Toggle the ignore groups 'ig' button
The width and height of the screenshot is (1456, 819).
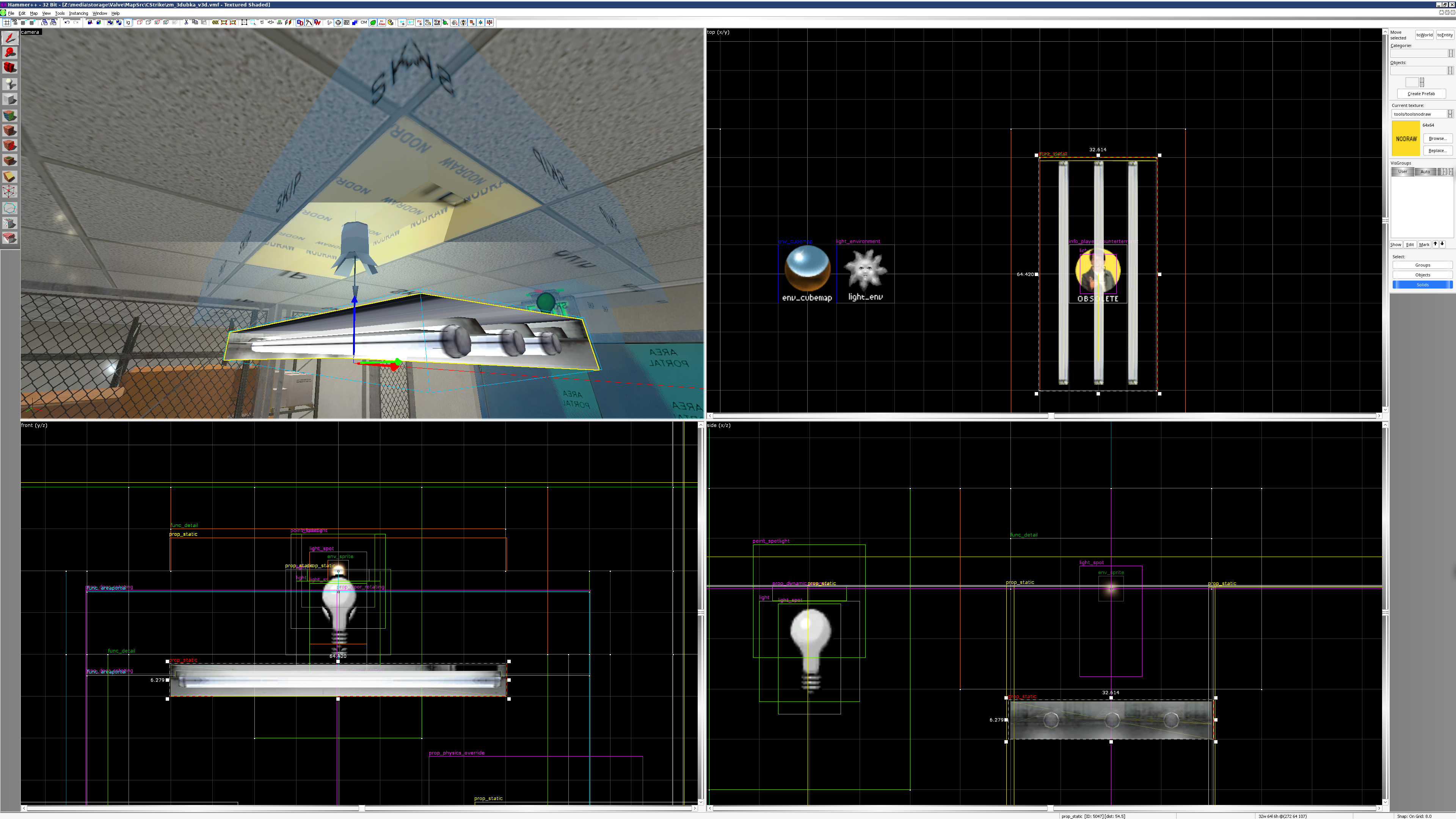point(128,23)
